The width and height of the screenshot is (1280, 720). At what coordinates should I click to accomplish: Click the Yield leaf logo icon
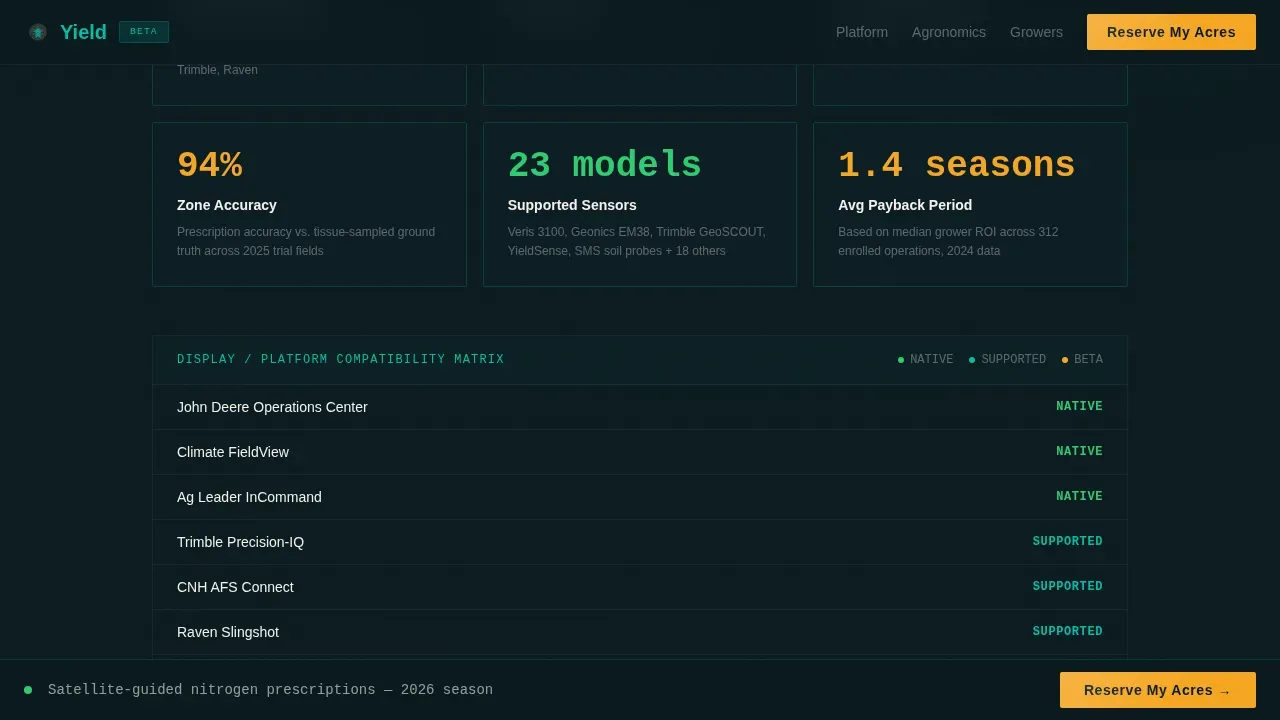pyautogui.click(x=38, y=32)
